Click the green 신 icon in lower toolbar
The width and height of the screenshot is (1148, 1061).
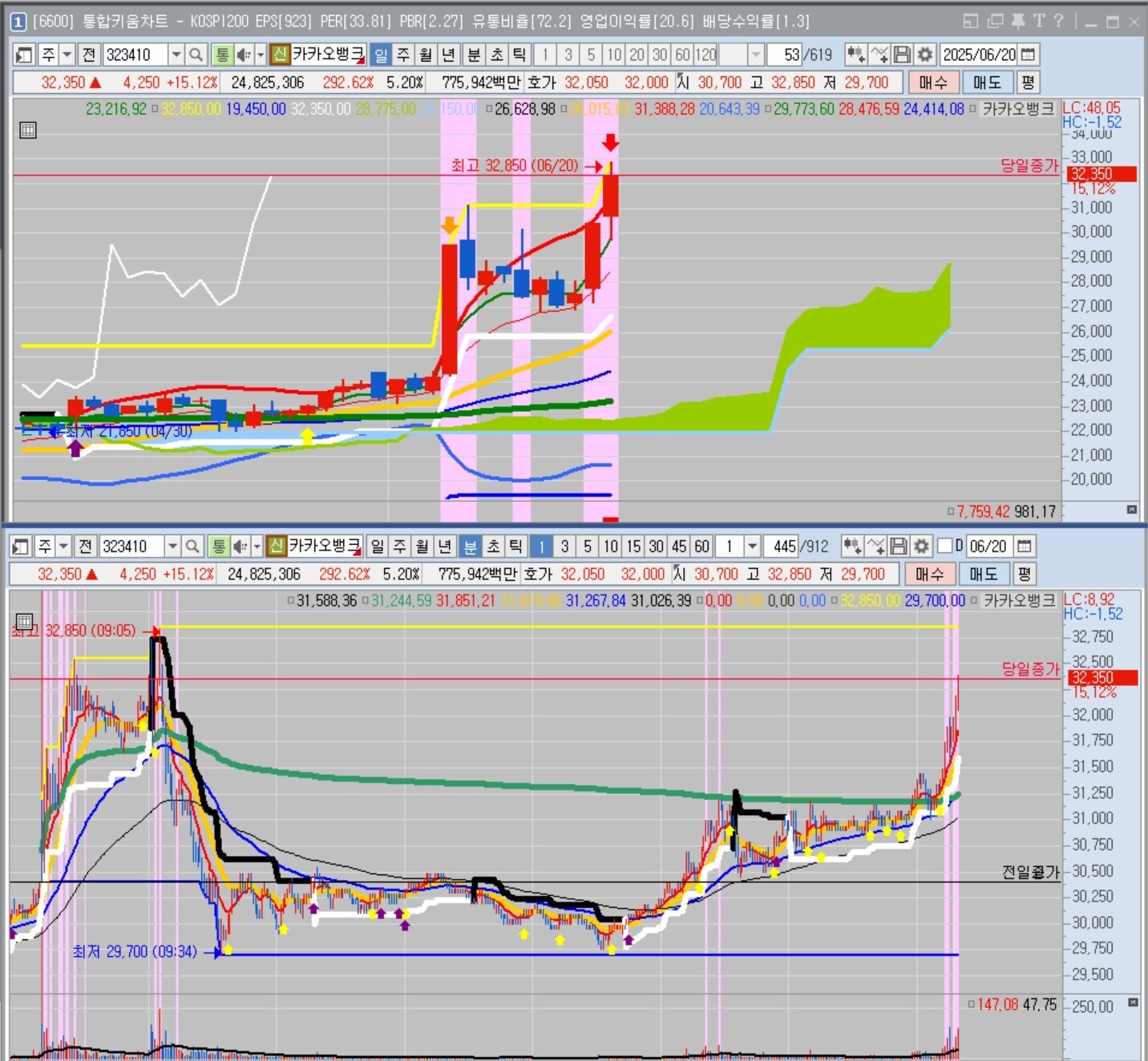coord(277,547)
